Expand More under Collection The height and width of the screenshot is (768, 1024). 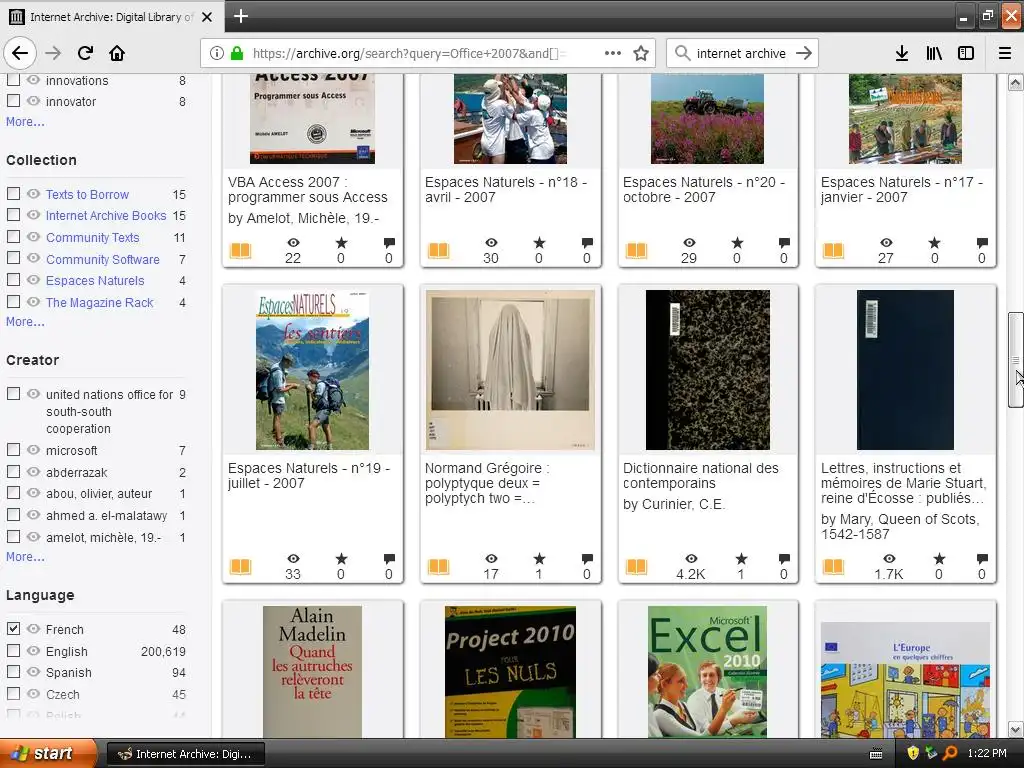pyautogui.click(x=25, y=321)
